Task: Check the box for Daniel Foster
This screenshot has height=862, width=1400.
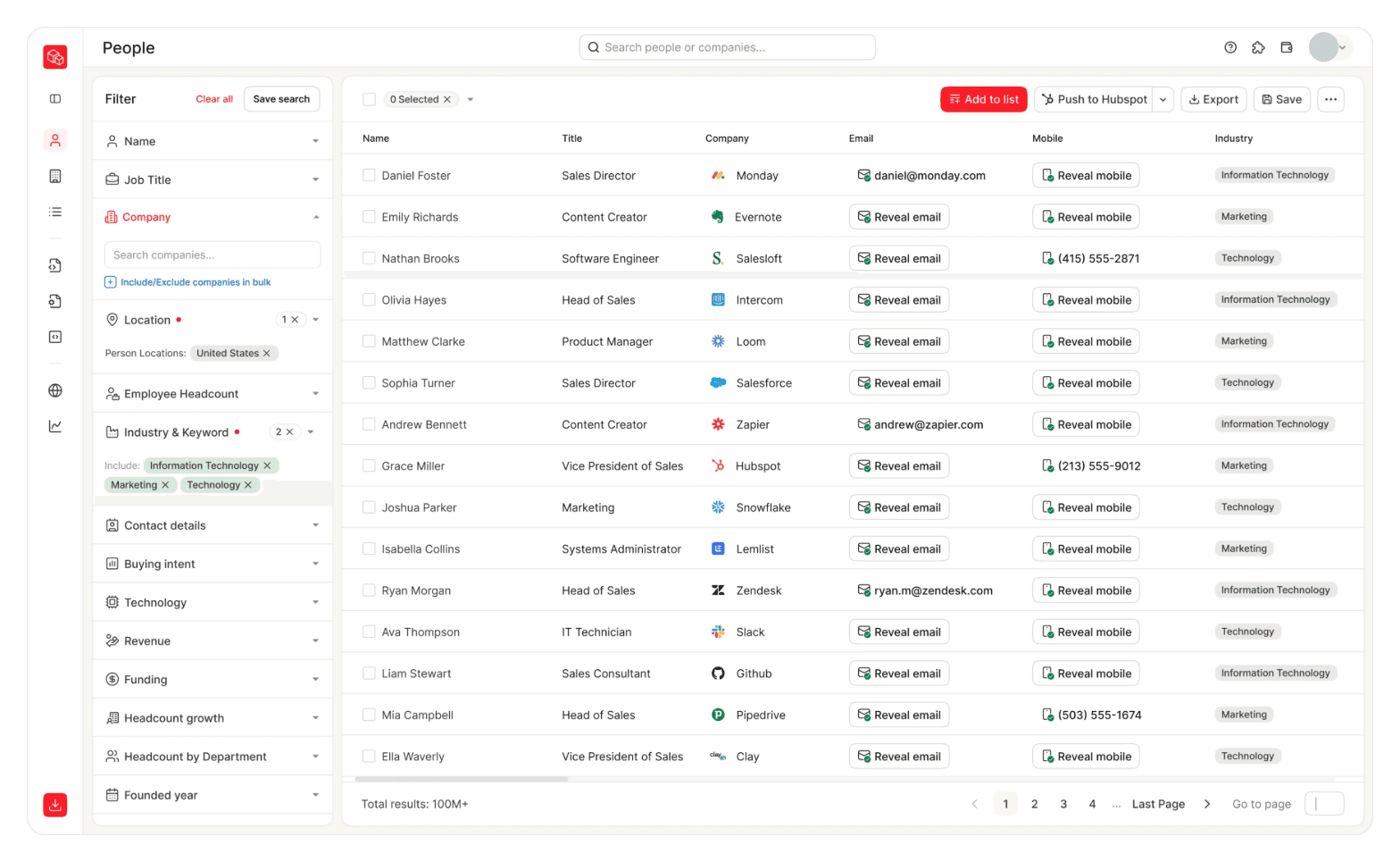Action: tap(369, 175)
